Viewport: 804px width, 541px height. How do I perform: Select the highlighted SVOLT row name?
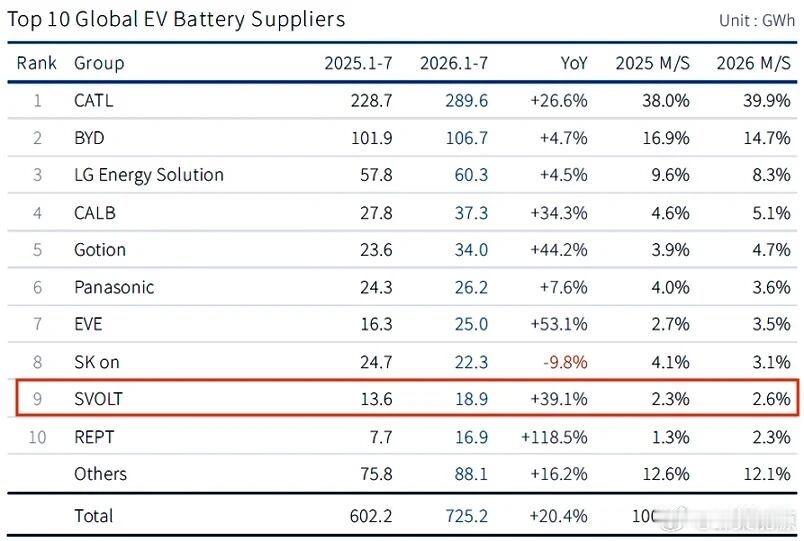pos(98,399)
